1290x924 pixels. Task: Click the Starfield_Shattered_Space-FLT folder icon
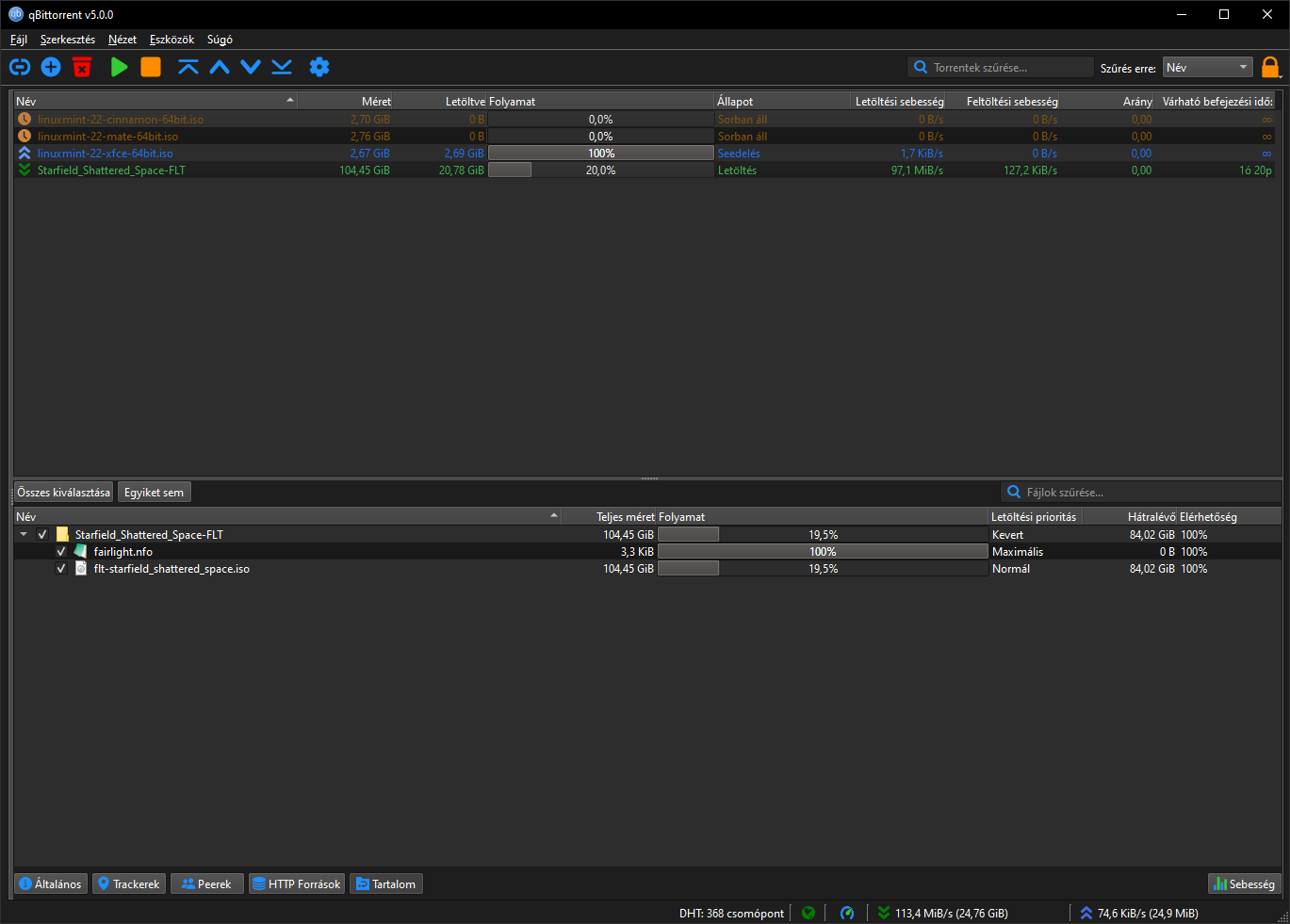point(62,534)
